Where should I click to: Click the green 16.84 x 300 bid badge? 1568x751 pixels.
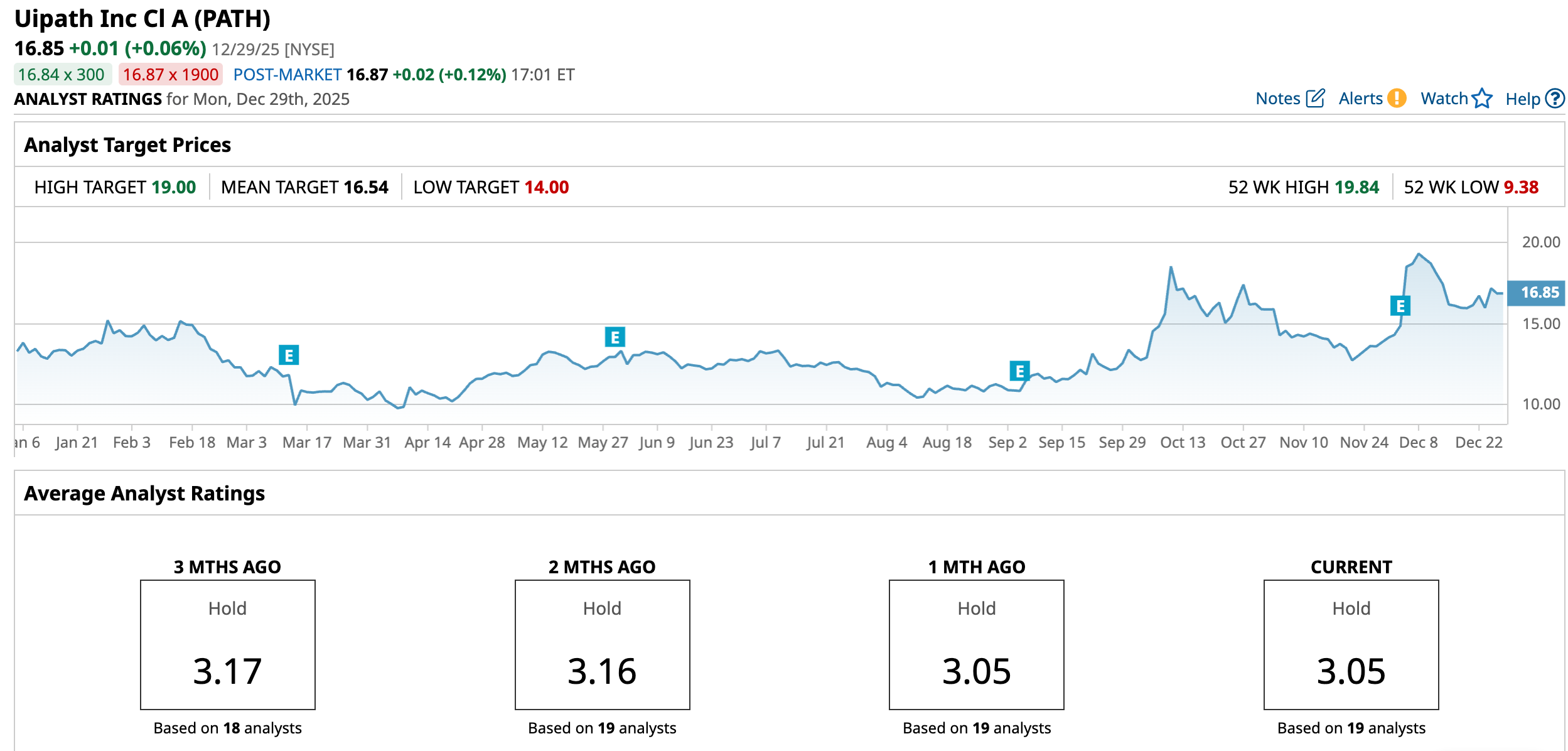62,75
